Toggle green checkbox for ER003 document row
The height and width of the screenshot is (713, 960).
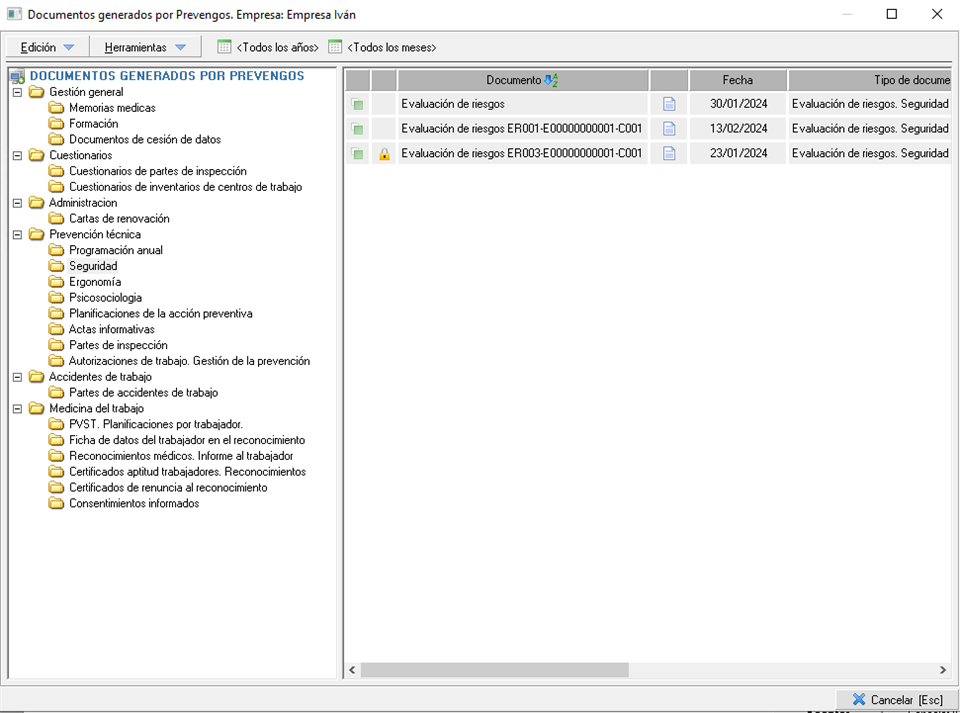358,154
